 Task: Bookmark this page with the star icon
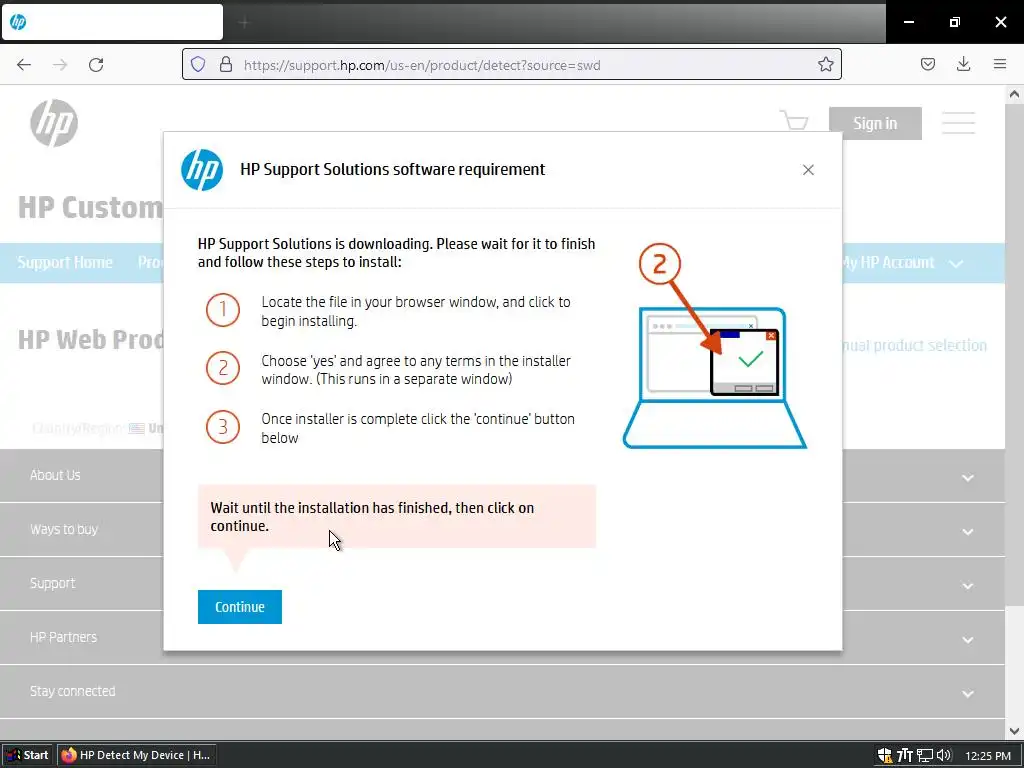pyautogui.click(x=825, y=64)
